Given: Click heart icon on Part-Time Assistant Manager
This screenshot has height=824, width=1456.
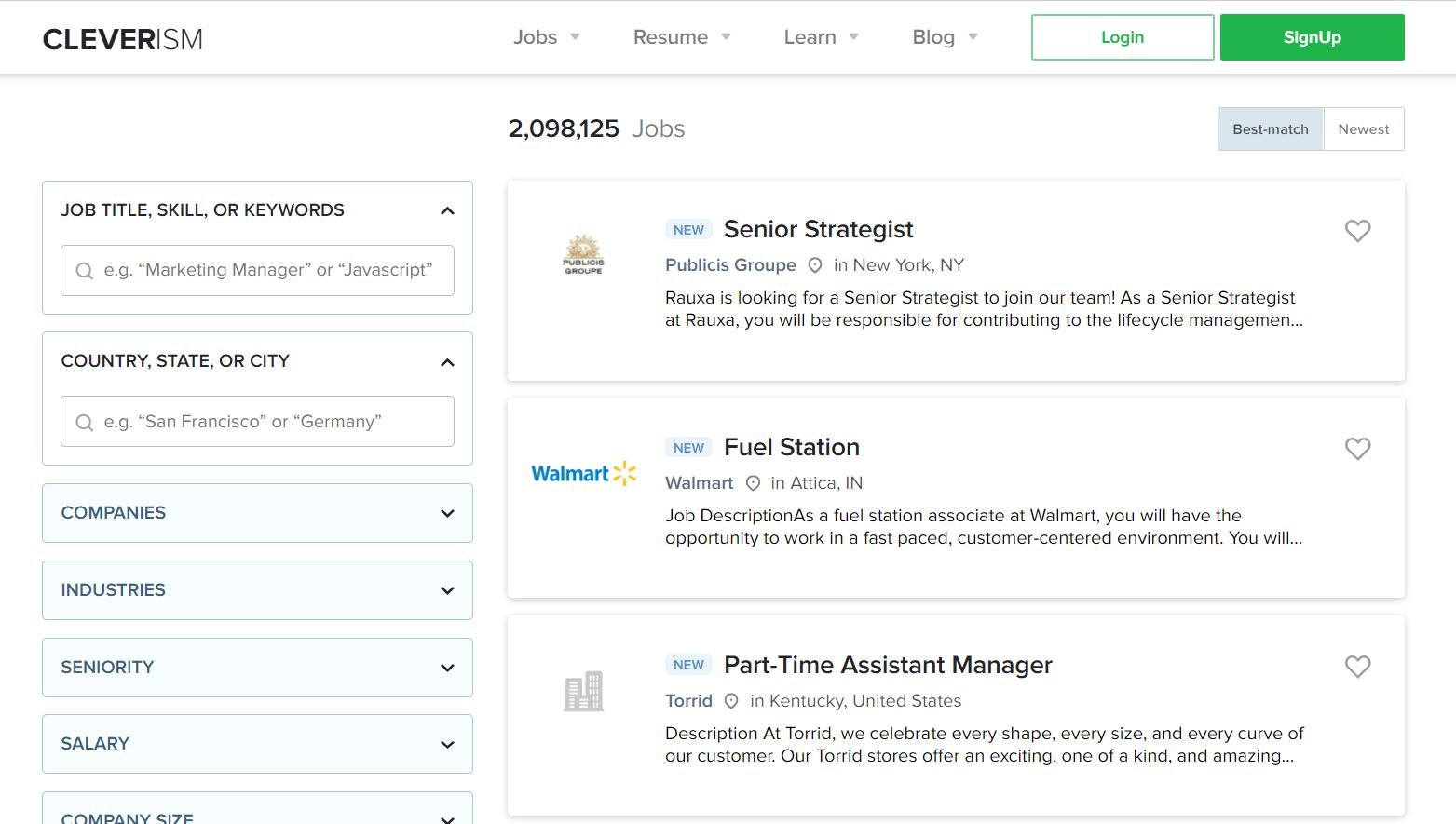Looking at the screenshot, I should (x=1357, y=666).
